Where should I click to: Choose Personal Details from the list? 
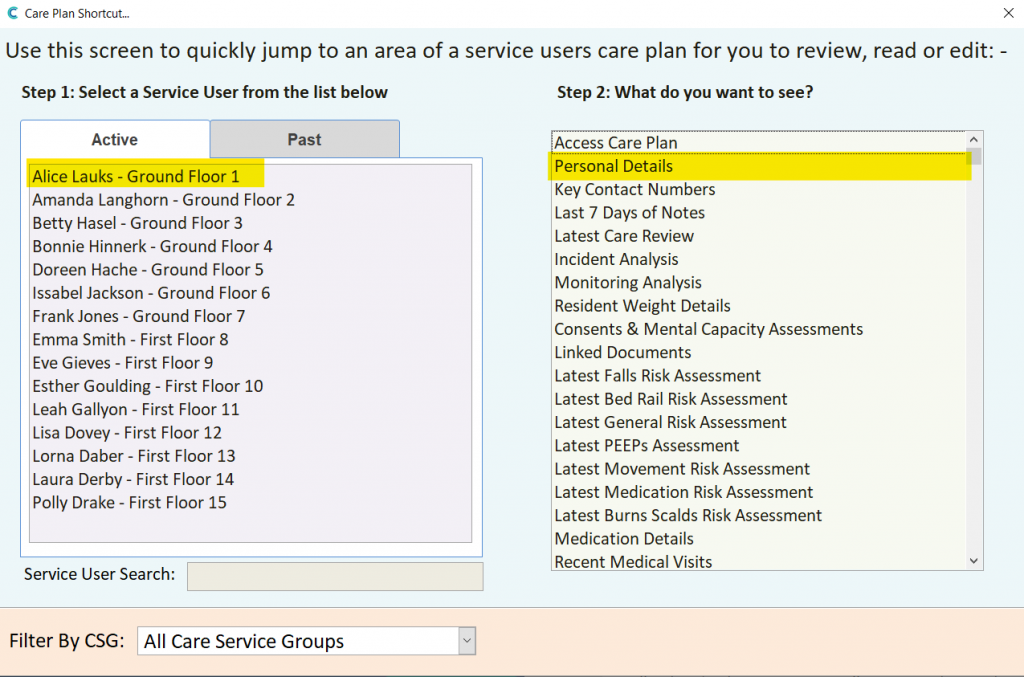pos(613,166)
